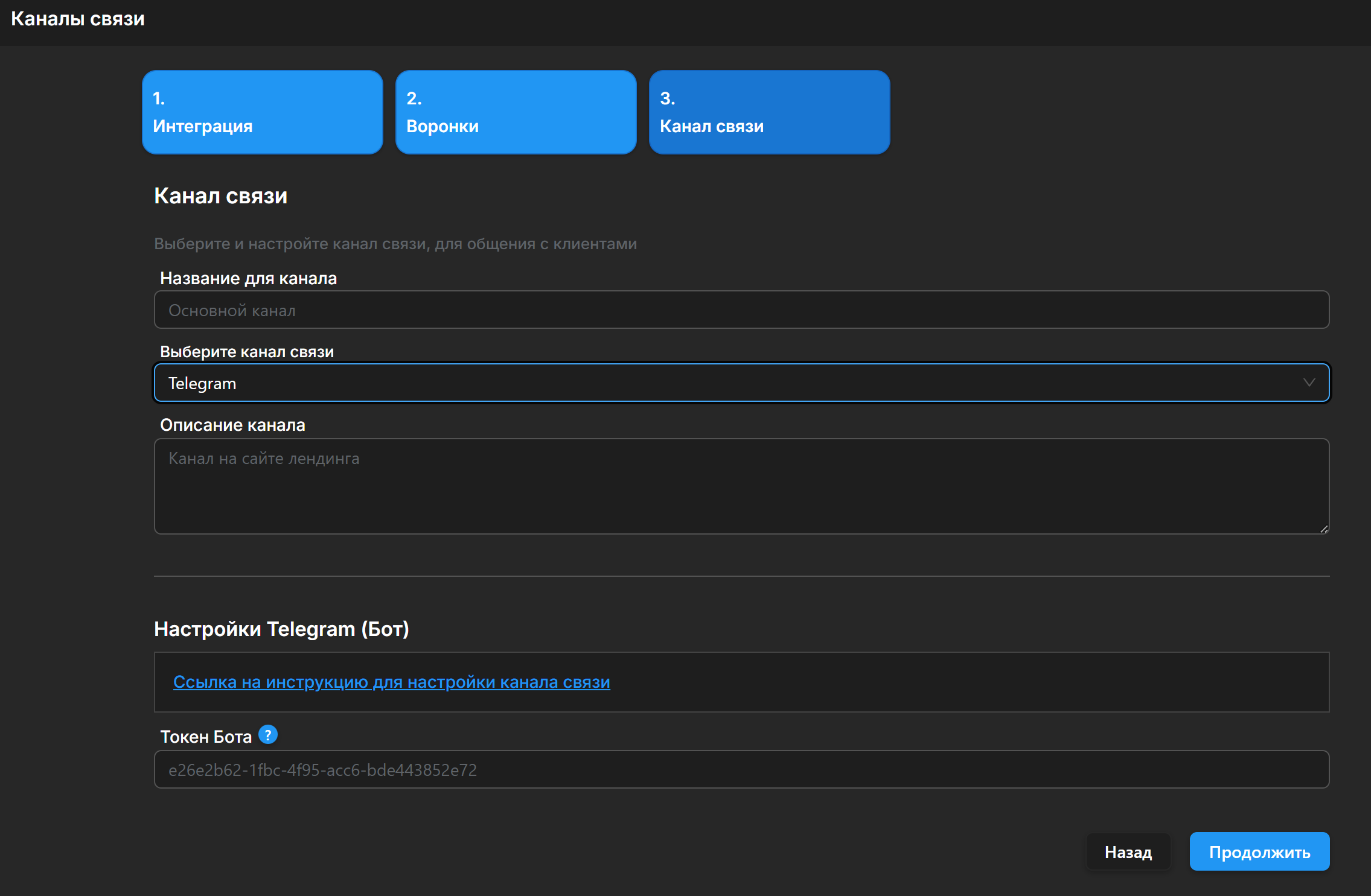Click the chevron arrow in the Telegram dropdown
This screenshot has width=1371, height=896.
1309,383
